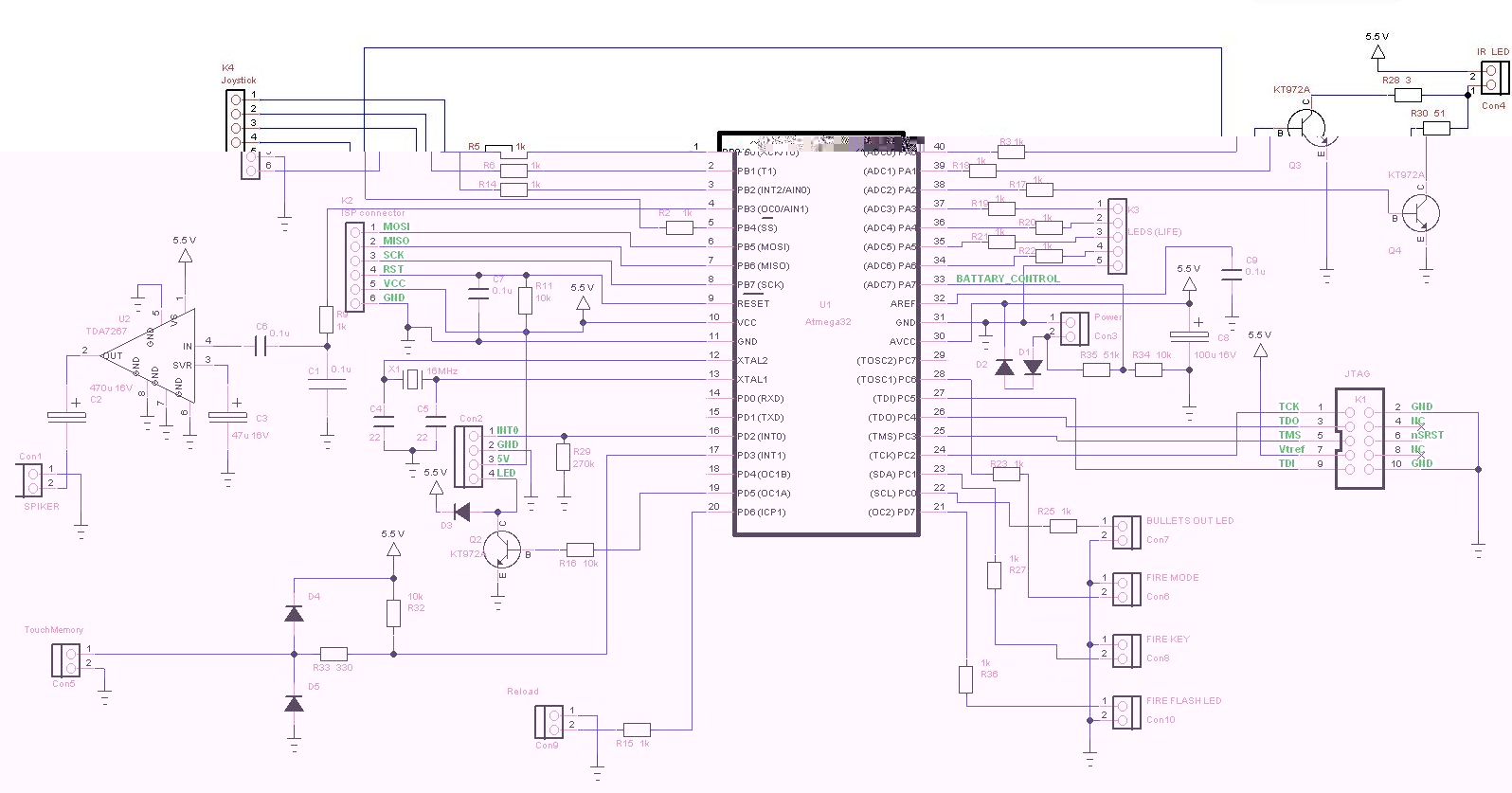Screen dimensions: 1512x793
Task: Click resistor R15 1k symbol
Action: 637,730
